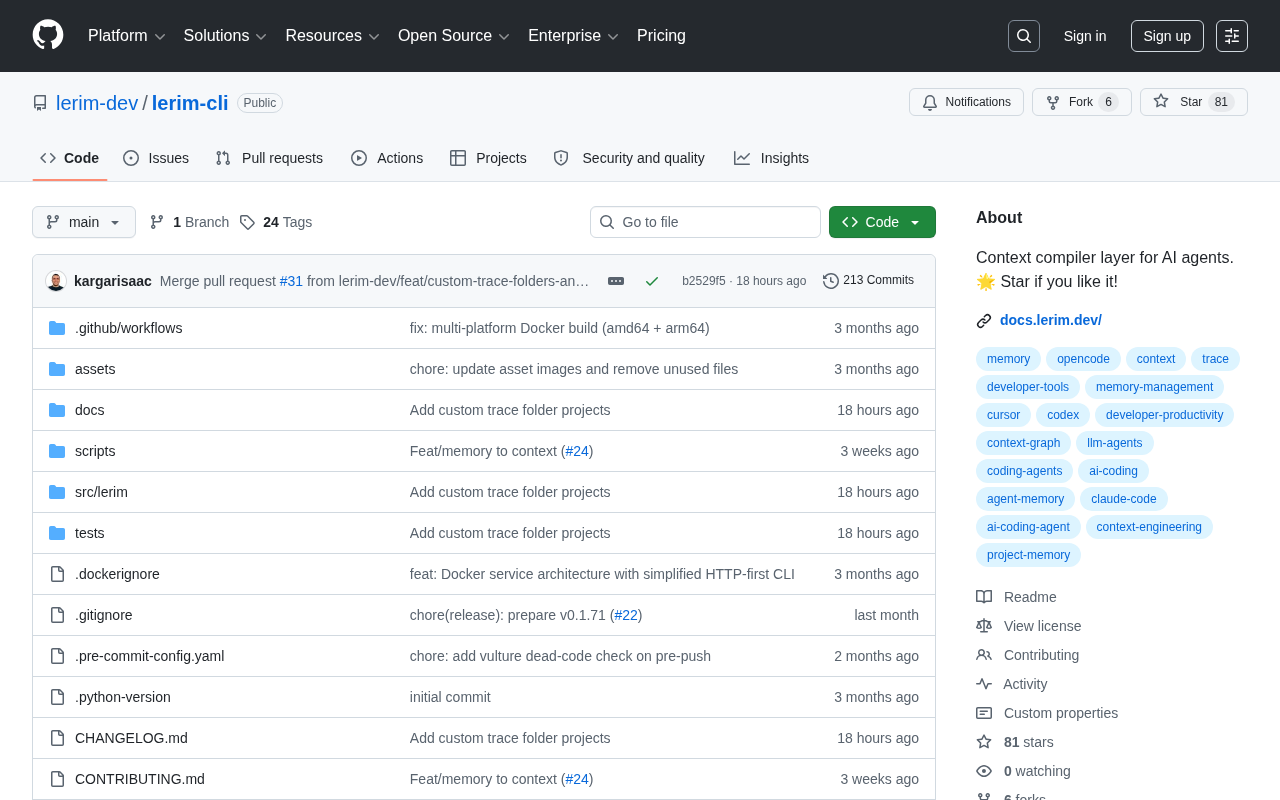The width and height of the screenshot is (1280, 800).
Task: Click the branch icon beside 1 Branch
Action: coord(157,222)
